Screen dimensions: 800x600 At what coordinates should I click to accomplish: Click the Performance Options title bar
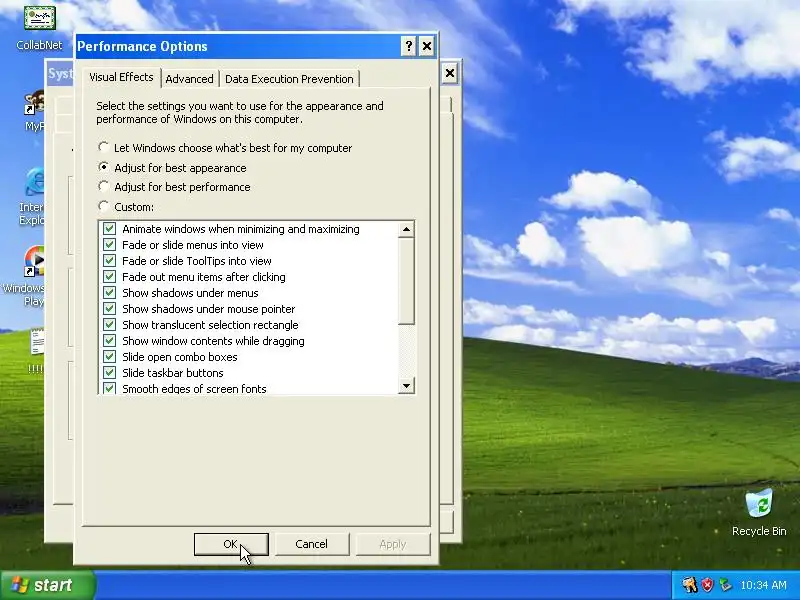pos(237,46)
